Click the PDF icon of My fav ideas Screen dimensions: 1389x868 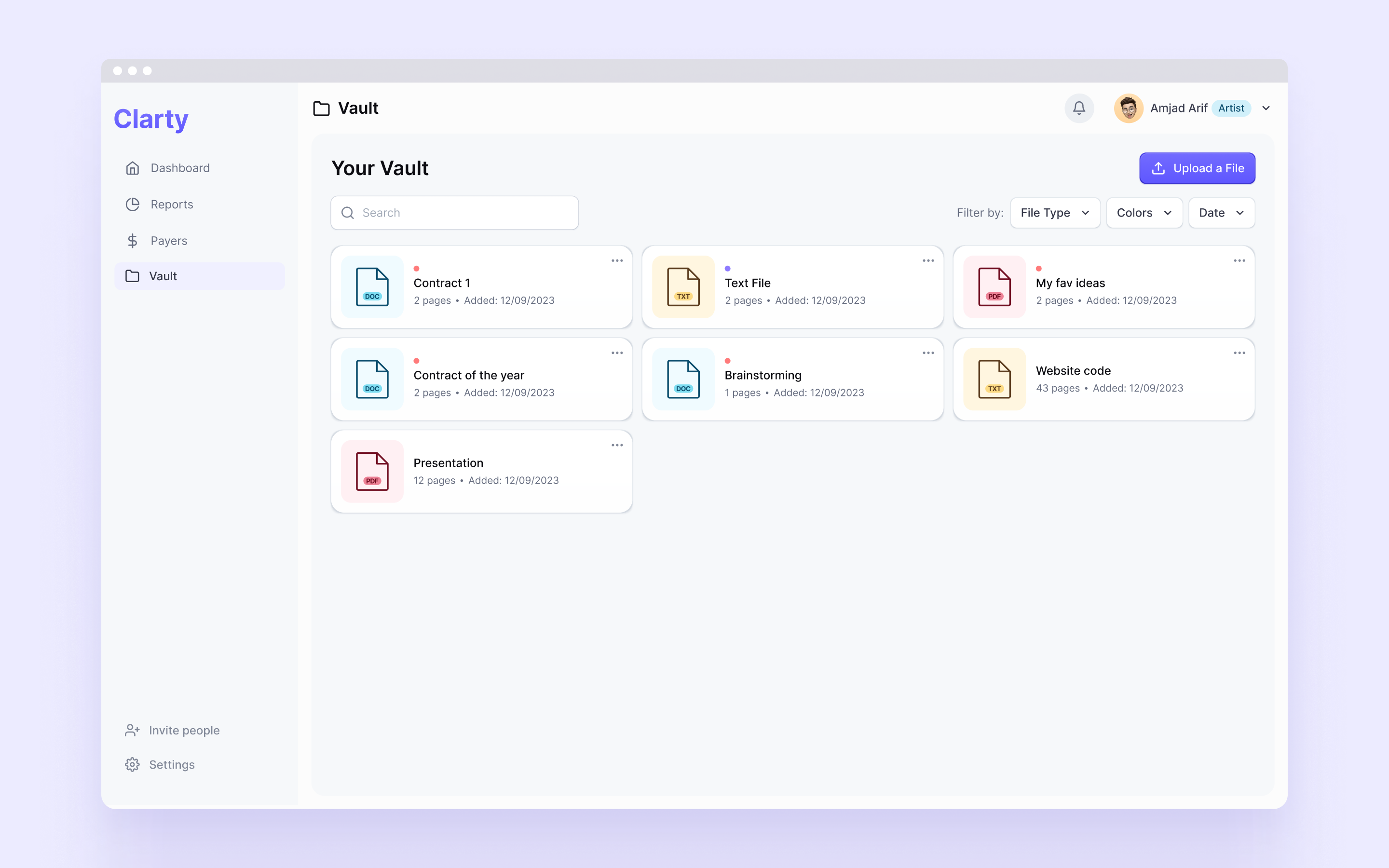[x=994, y=287]
